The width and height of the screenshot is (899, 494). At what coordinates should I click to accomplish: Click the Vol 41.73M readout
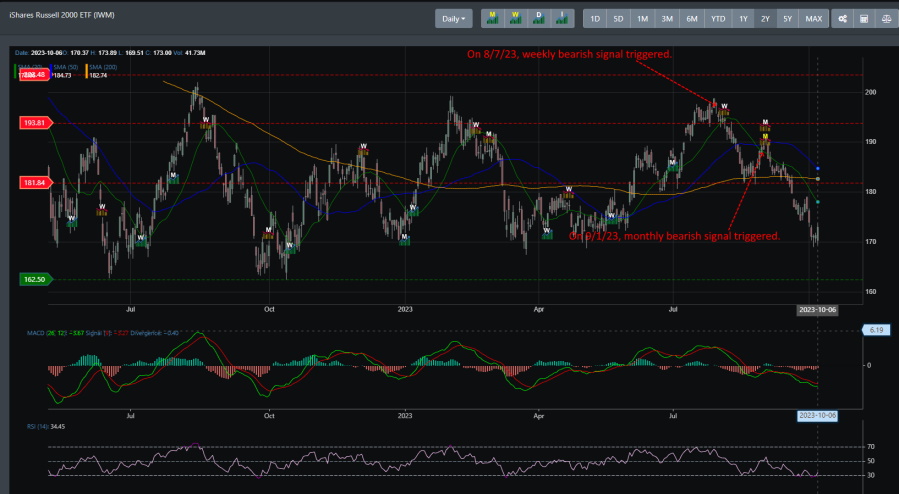(x=189, y=53)
